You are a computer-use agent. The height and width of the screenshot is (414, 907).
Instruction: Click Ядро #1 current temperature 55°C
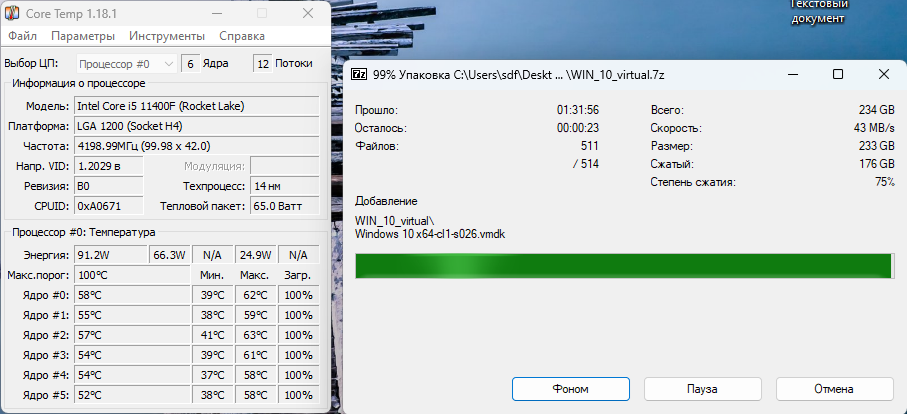click(x=132, y=315)
